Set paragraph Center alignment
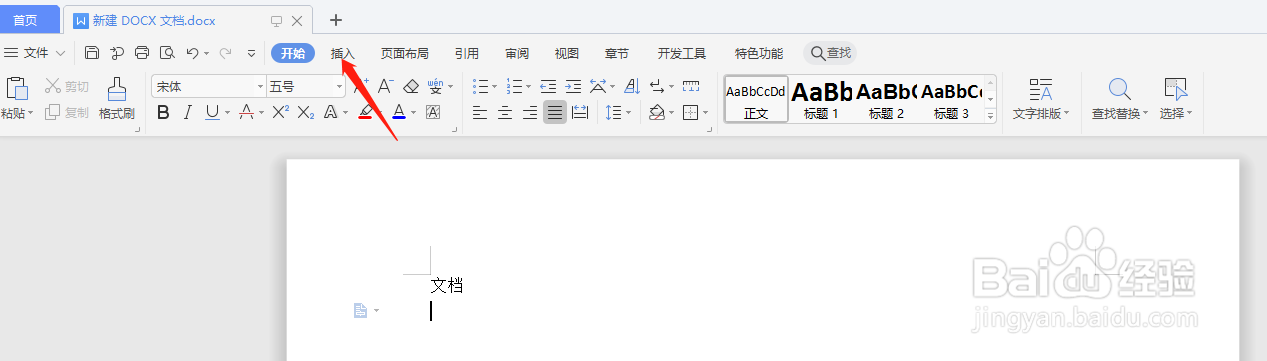 (505, 113)
